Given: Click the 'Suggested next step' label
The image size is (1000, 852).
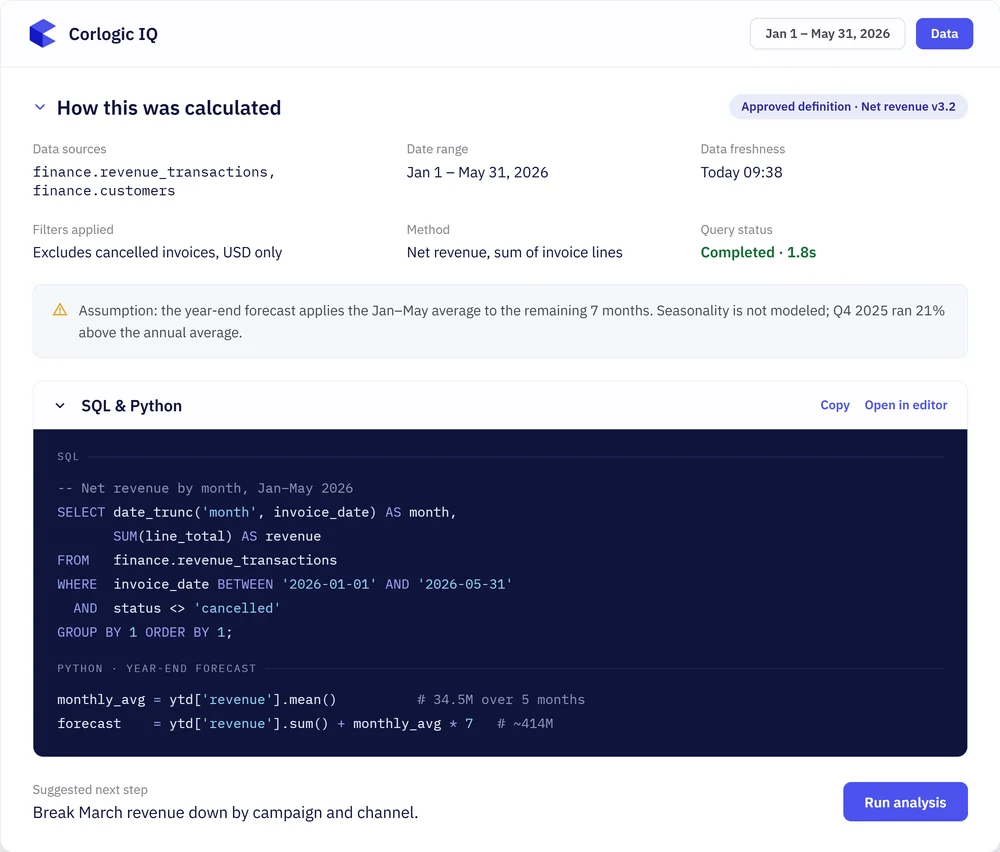Looking at the screenshot, I should (90, 790).
